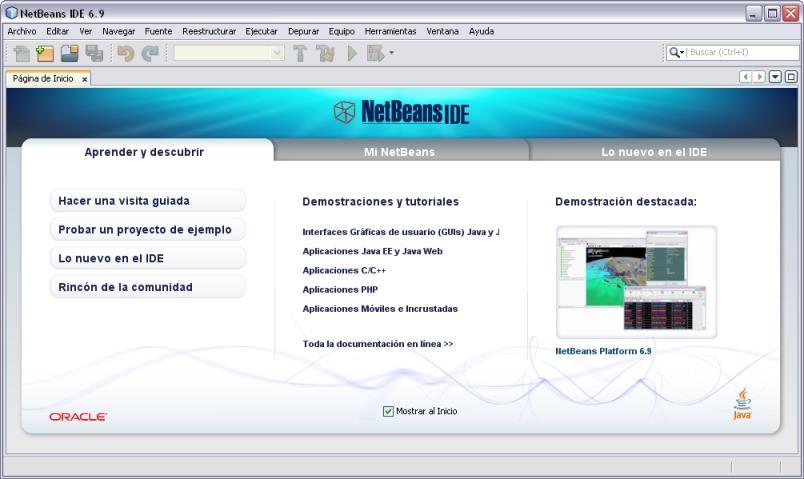This screenshot has height=479, width=804.
Task: Click the New File toolbar icon
Action: [x=22, y=53]
